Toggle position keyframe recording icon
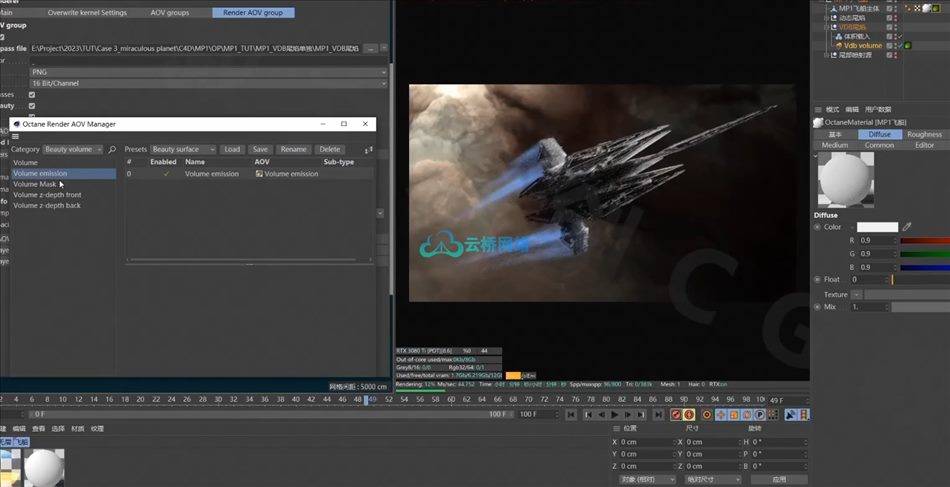950x487 pixels. click(721, 414)
